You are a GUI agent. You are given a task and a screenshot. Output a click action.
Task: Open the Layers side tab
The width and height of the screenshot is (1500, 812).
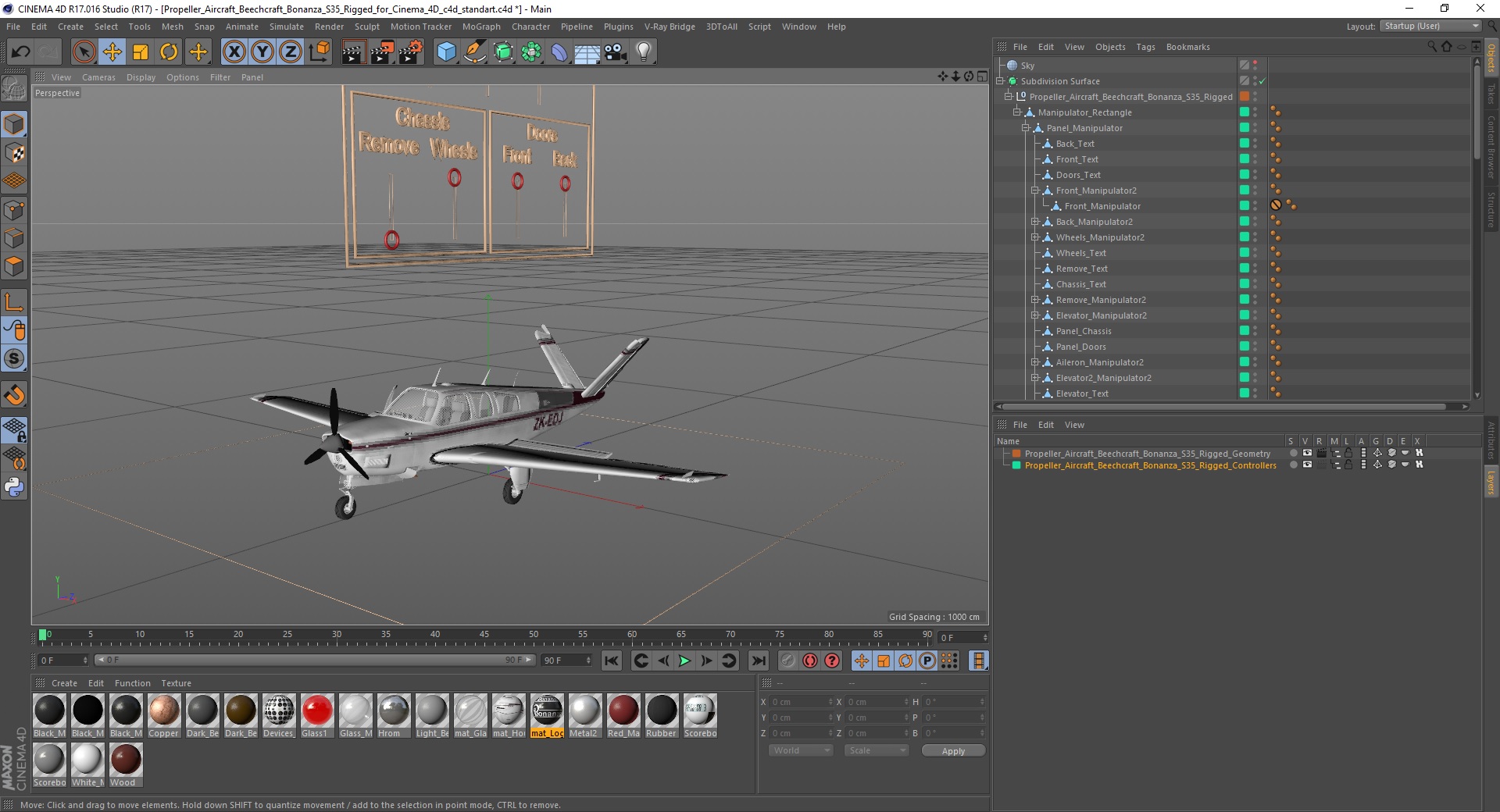pos(1491,483)
